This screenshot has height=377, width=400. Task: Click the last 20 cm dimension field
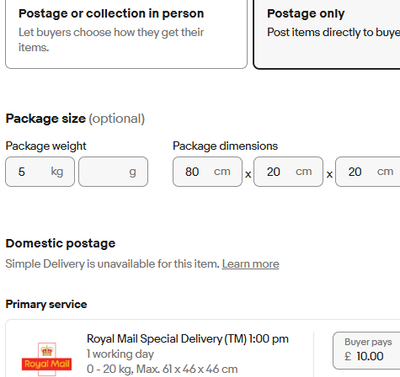tap(368, 172)
